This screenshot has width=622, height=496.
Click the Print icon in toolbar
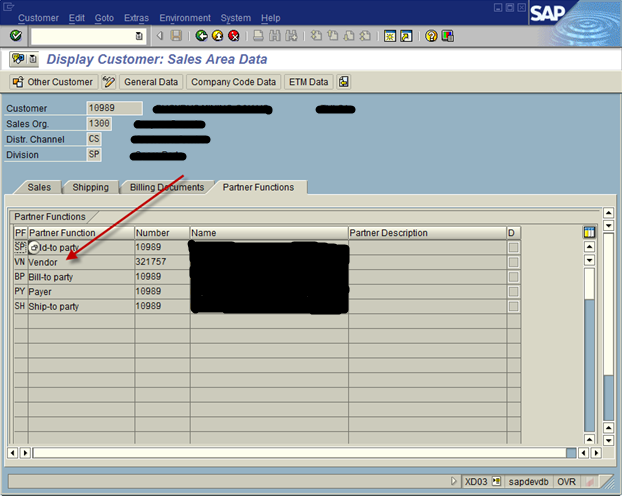tap(258, 36)
